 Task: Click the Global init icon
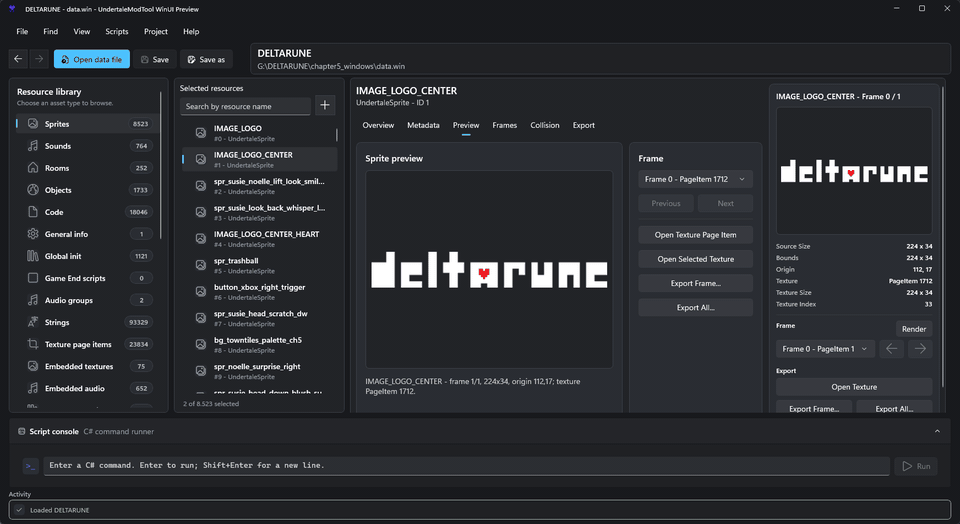click(33, 256)
